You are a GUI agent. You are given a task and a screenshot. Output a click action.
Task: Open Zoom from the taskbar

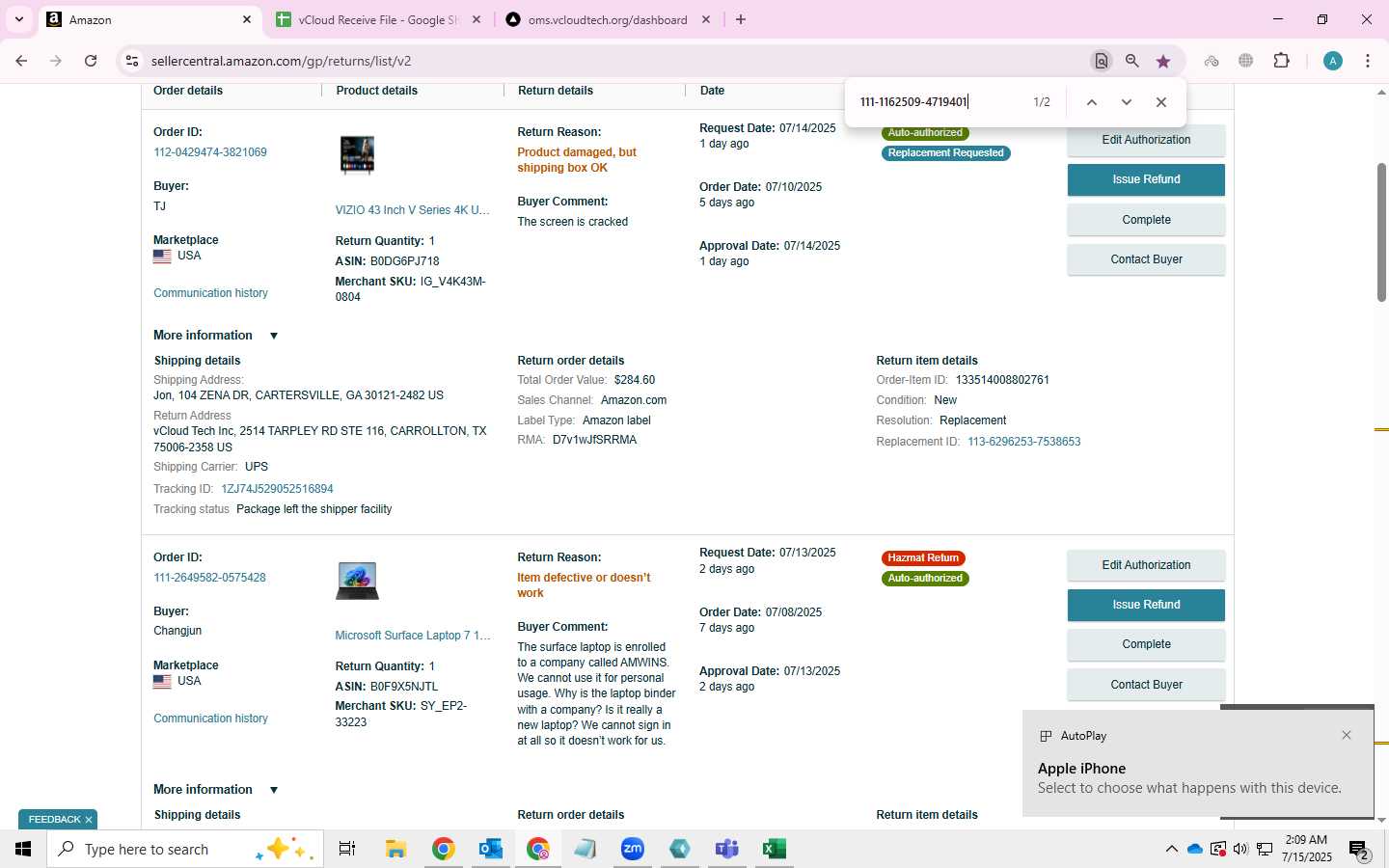(632, 849)
